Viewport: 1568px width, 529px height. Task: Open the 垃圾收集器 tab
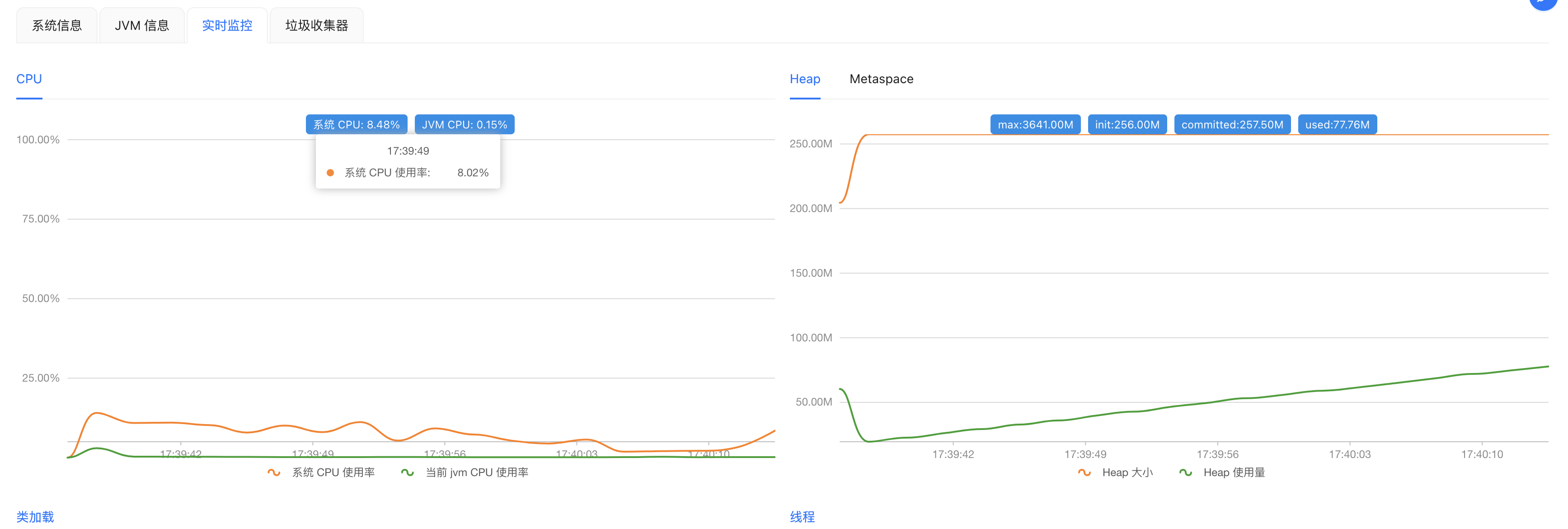[x=316, y=26]
